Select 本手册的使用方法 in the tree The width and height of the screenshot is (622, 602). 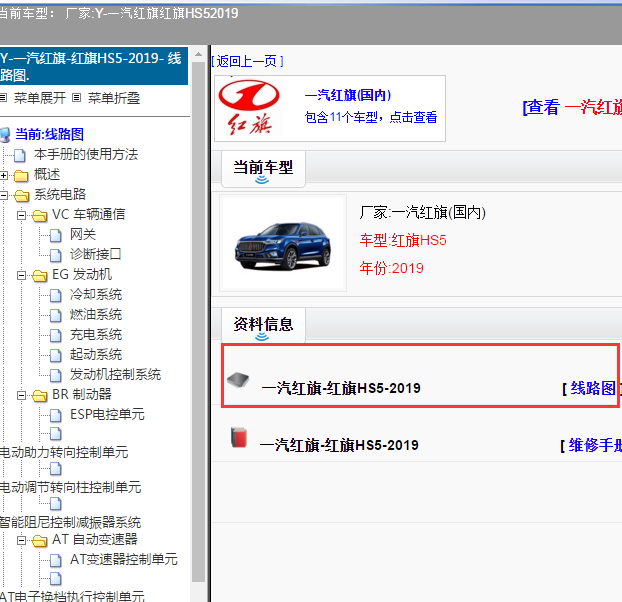[x=86, y=155]
